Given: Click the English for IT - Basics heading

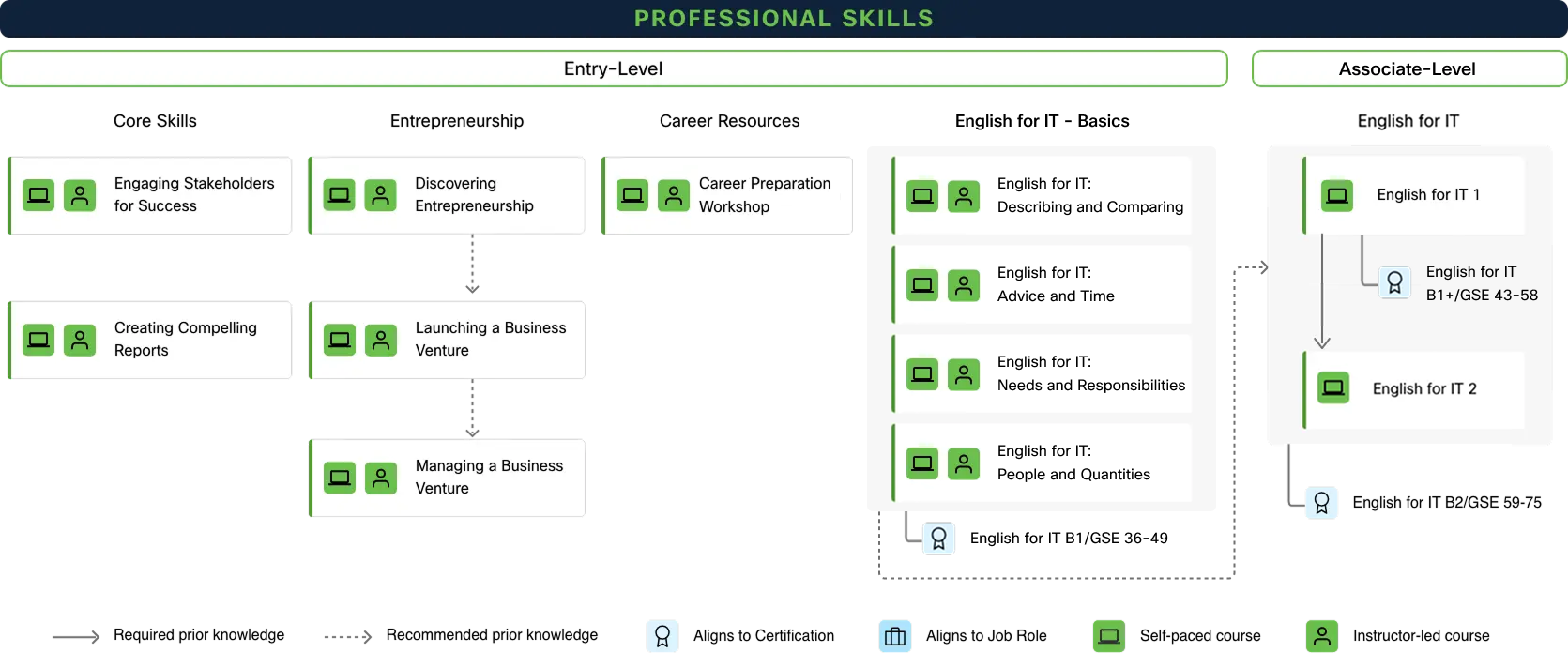Looking at the screenshot, I should 1042,121.
